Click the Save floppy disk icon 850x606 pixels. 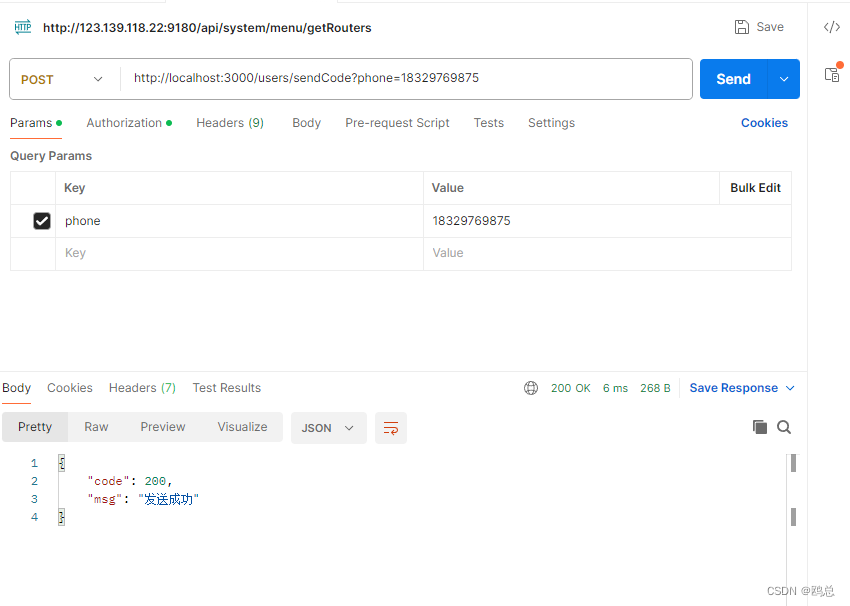(742, 27)
